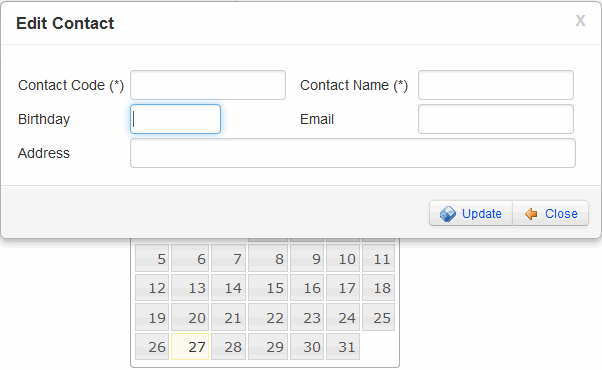
Task: Pick day 11 in the calendar
Action: tap(378, 258)
